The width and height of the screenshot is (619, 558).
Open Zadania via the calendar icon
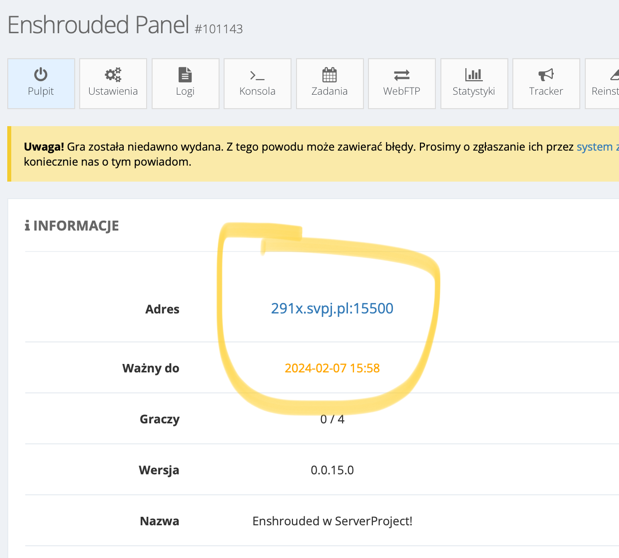point(329,75)
